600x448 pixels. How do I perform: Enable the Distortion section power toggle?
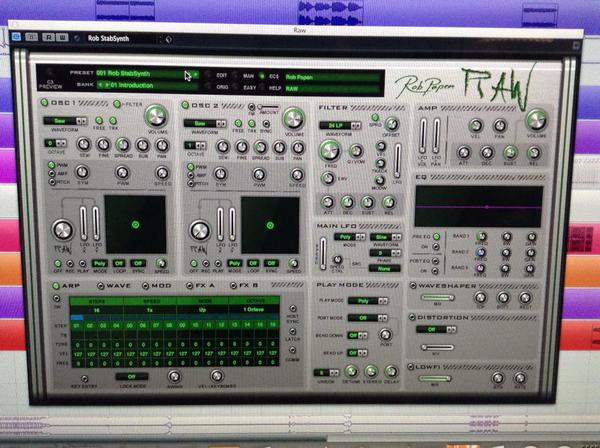(412, 317)
